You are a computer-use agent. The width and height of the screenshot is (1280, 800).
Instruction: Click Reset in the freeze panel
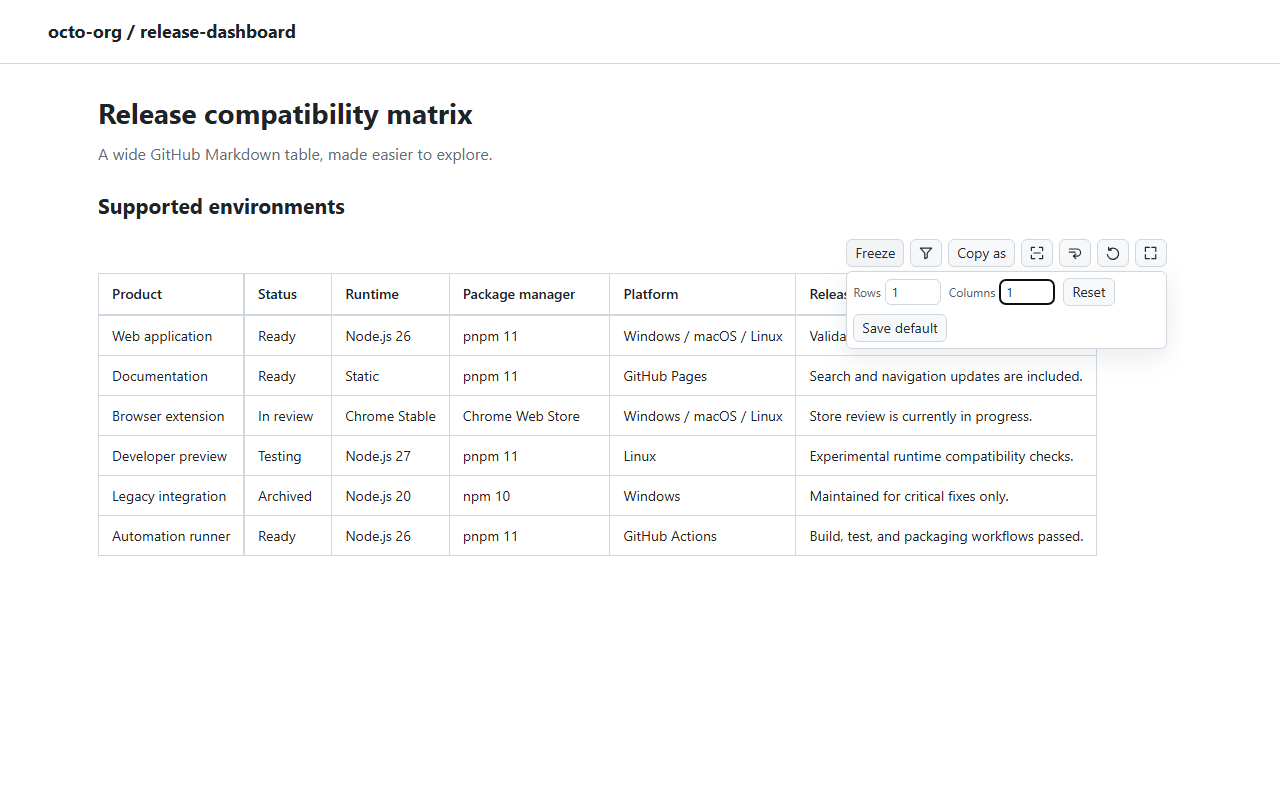tap(1089, 292)
